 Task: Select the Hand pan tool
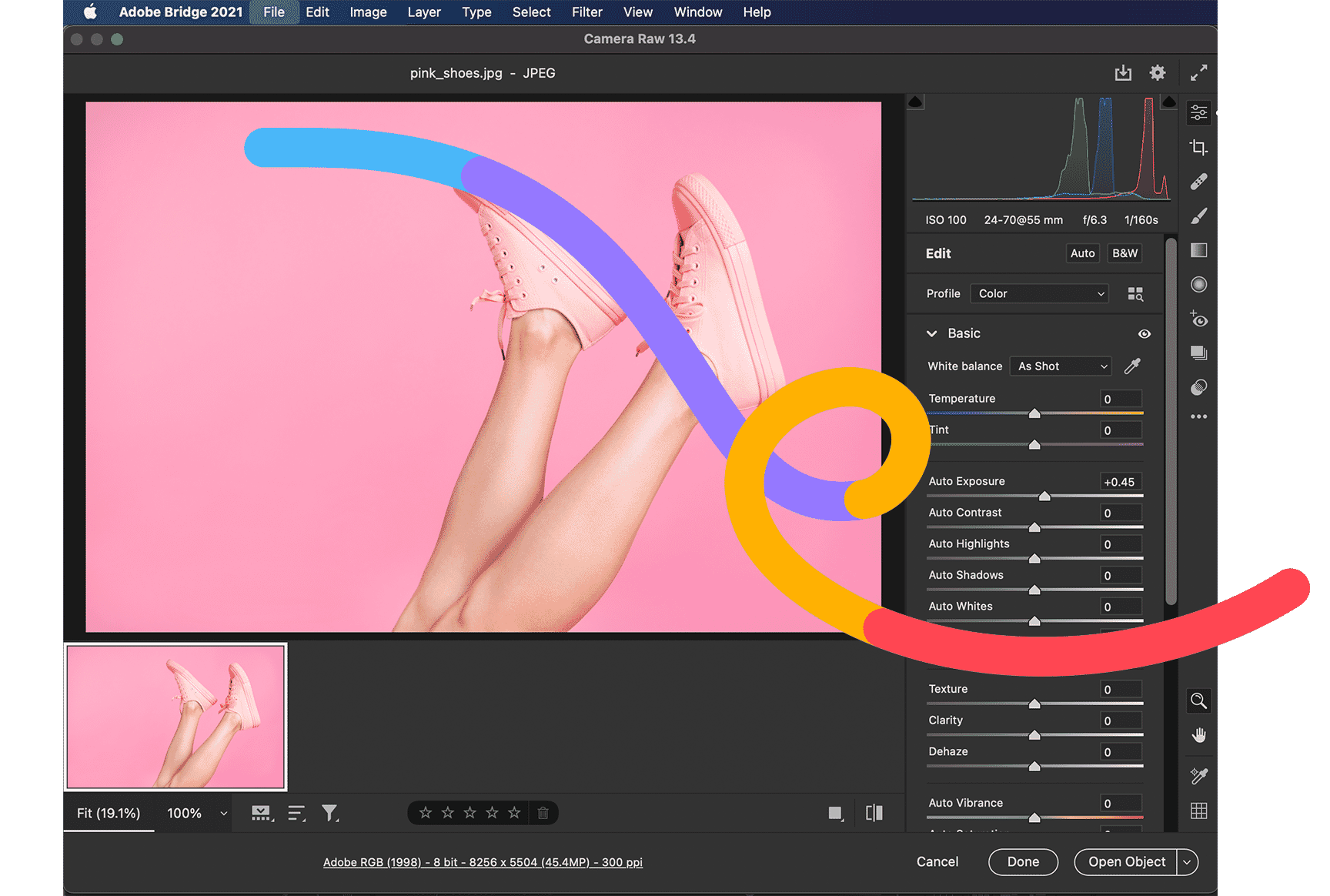coord(1198,734)
